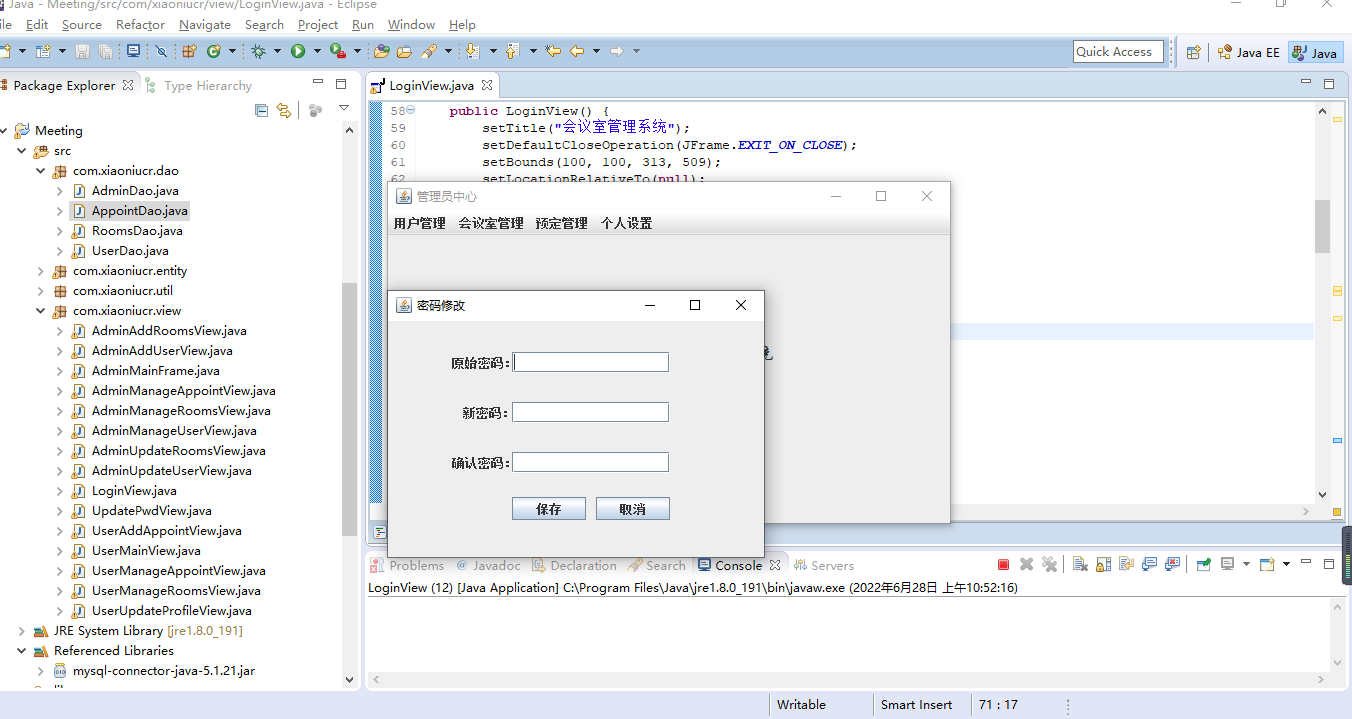Click Package Explorer vertical scrollbar thumb
The width and height of the screenshot is (1352, 719).
(349, 408)
